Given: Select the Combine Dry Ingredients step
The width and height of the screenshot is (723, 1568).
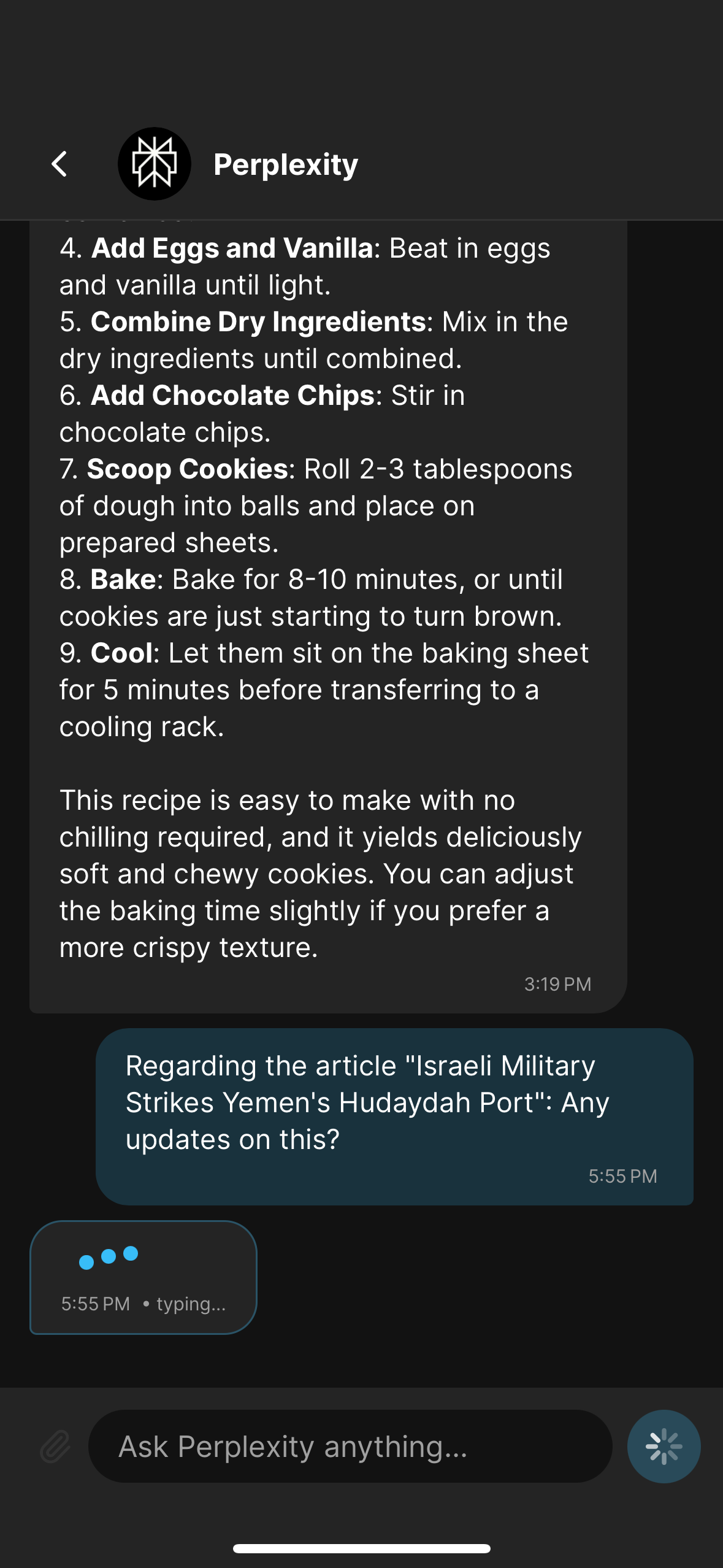Looking at the screenshot, I should click(x=314, y=340).
